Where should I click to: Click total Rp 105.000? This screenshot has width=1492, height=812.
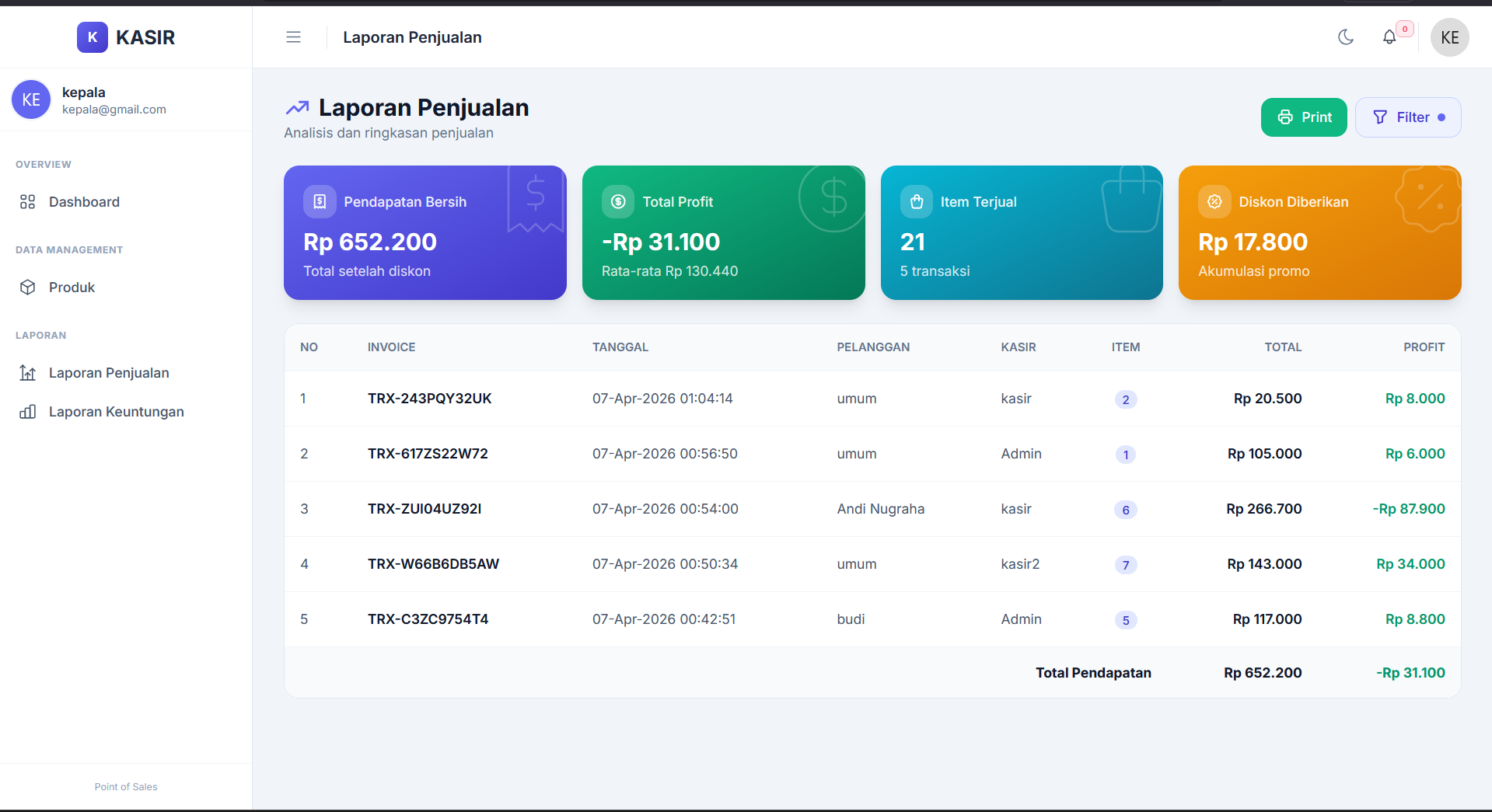[1265, 454]
